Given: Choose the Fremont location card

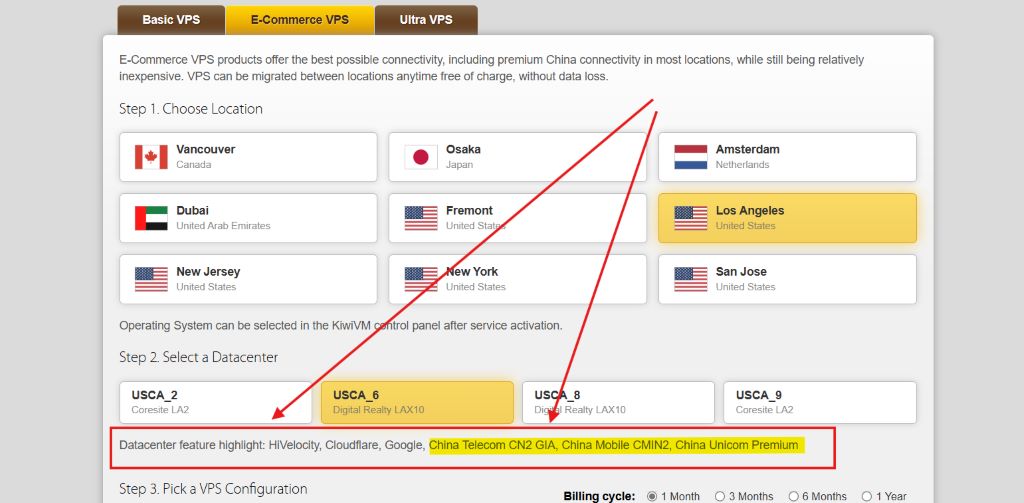Looking at the screenshot, I should [517, 218].
